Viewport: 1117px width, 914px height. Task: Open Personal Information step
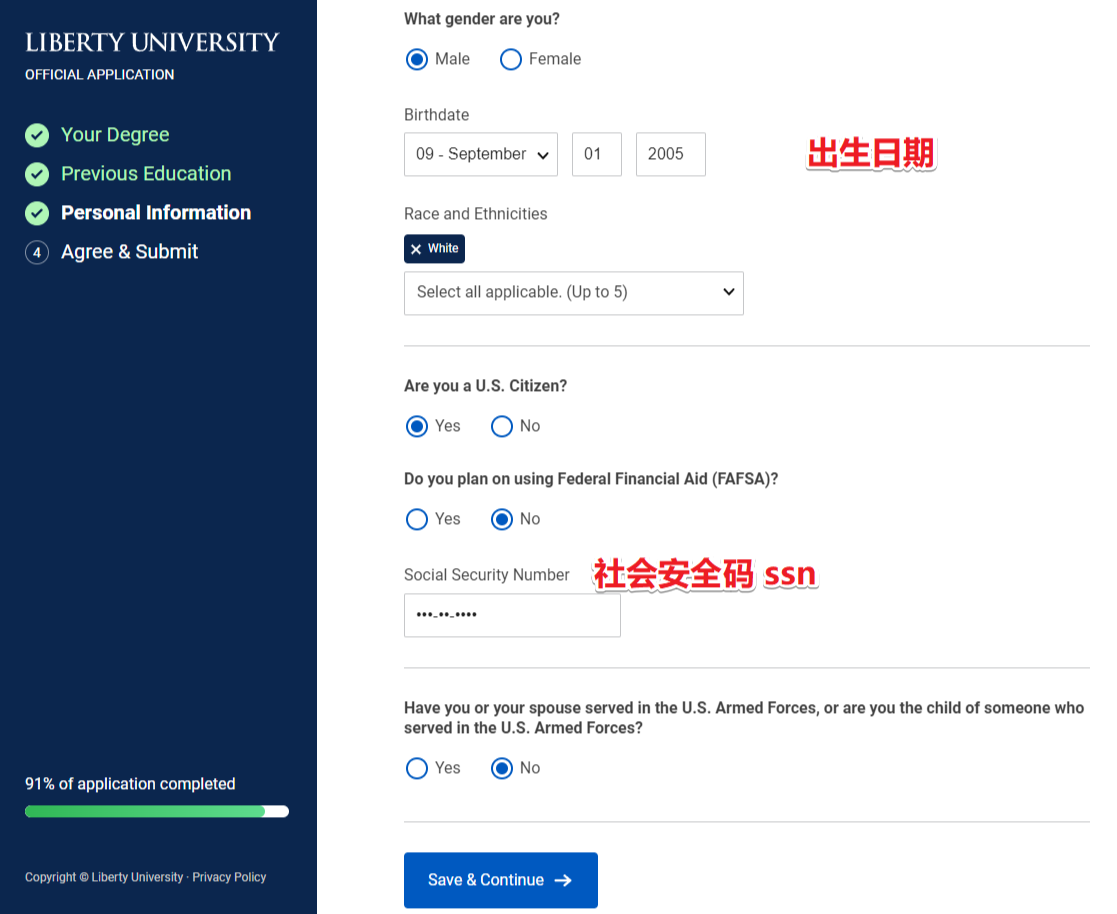pyautogui.click(x=156, y=212)
